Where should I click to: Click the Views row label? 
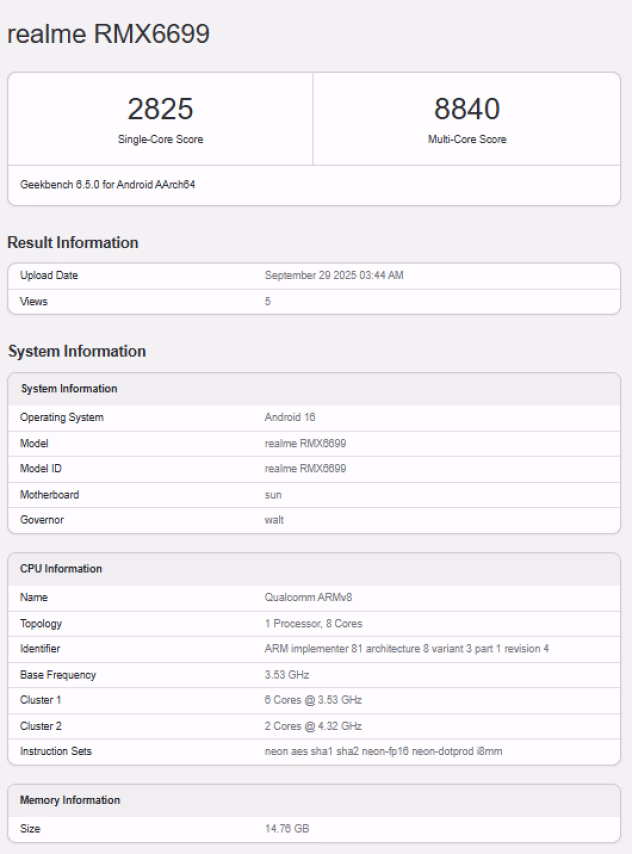click(x=34, y=301)
